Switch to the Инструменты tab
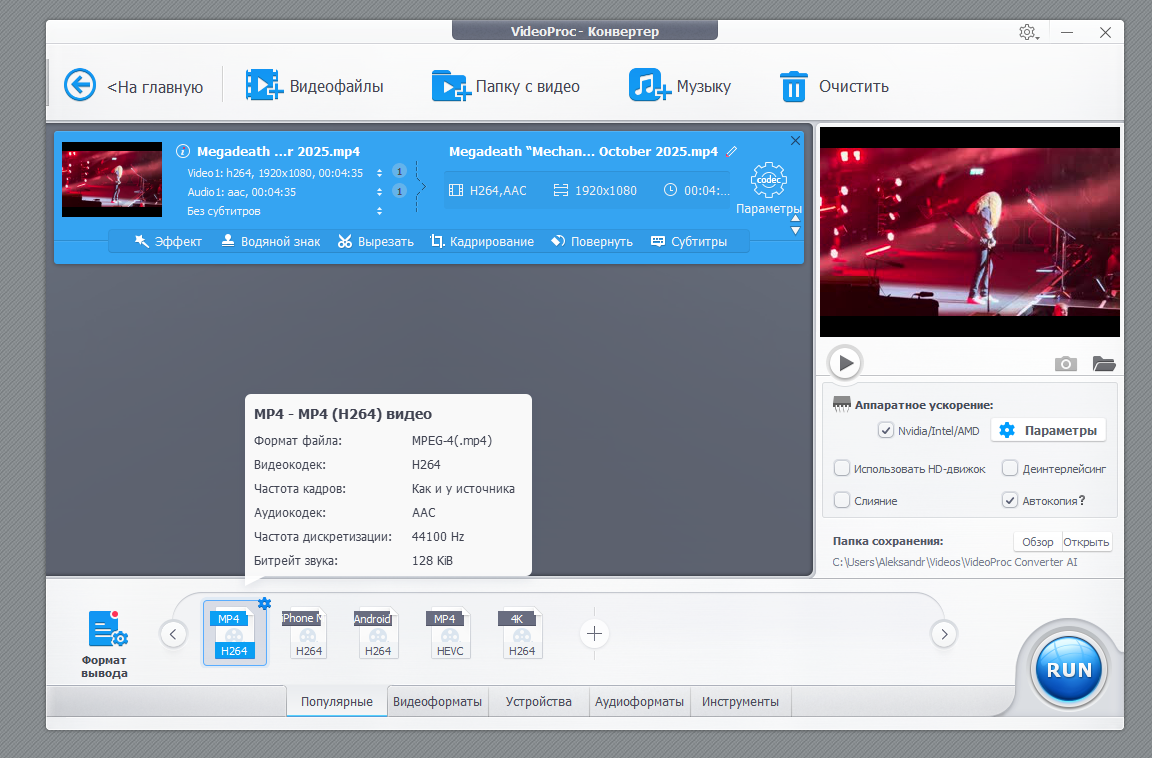This screenshot has height=758, width=1152. click(x=741, y=701)
